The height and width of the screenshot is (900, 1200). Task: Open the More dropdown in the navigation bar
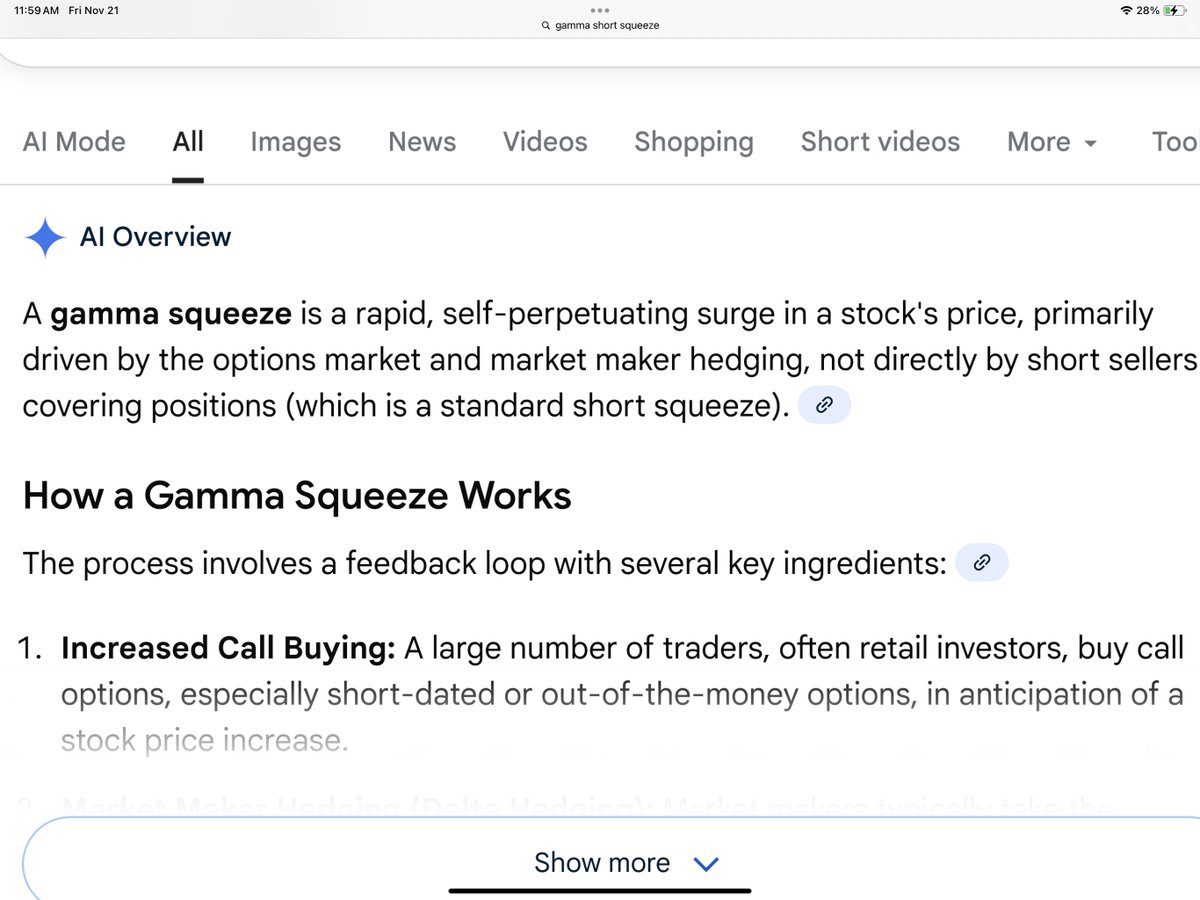(1050, 142)
